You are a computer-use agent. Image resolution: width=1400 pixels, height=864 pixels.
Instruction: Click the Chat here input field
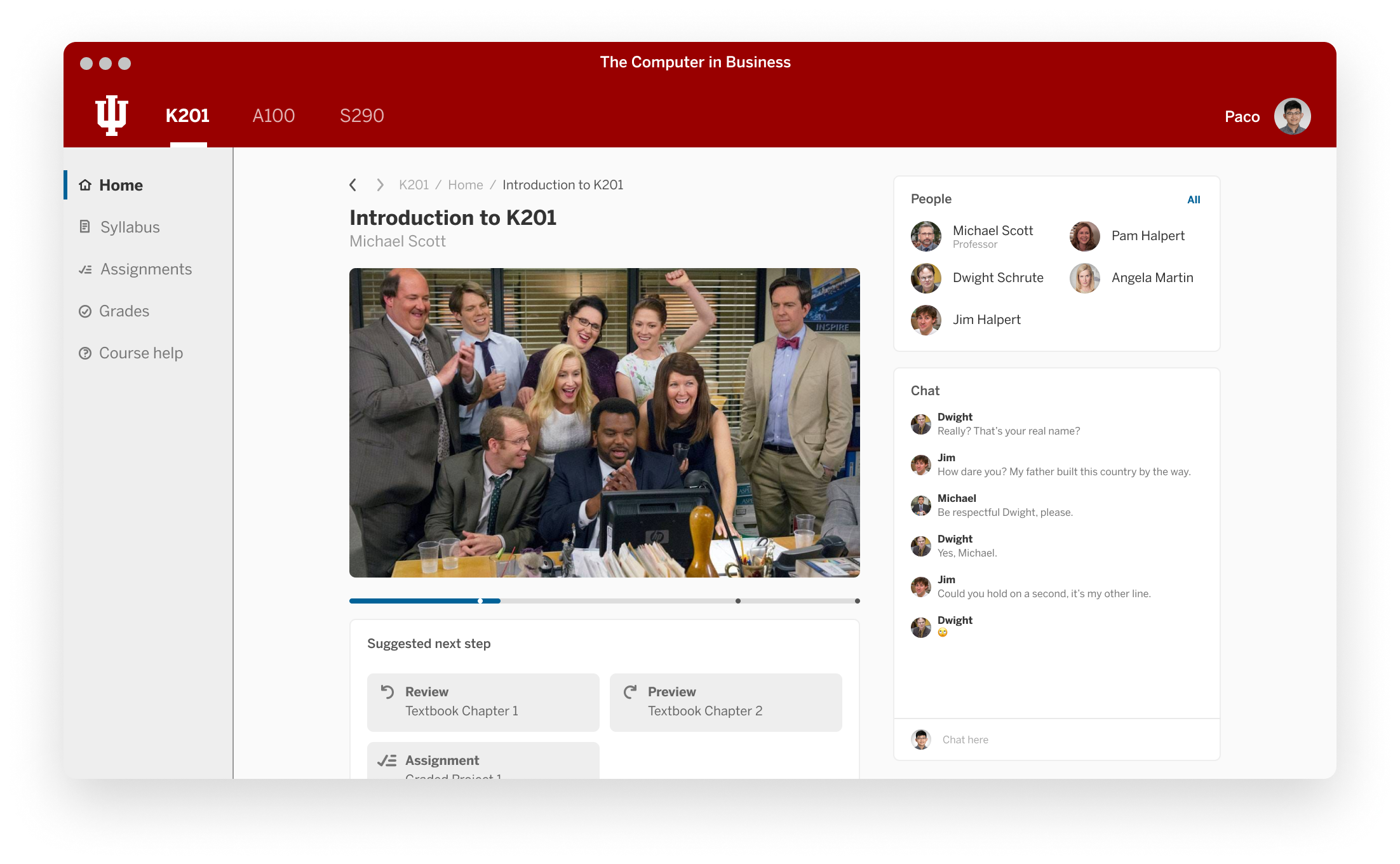click(x=1057, y=739)
